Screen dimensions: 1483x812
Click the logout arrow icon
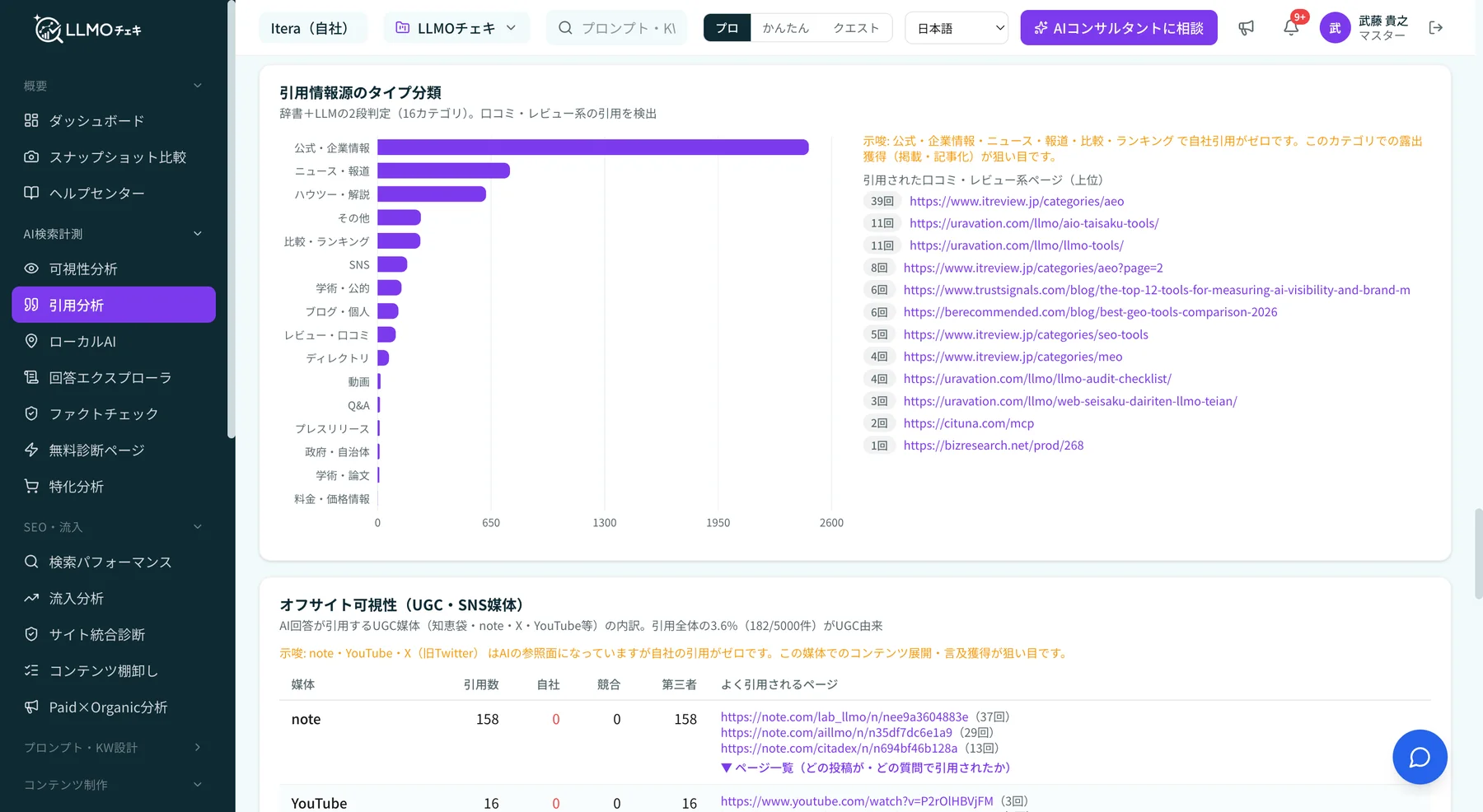pos(1436,28)
